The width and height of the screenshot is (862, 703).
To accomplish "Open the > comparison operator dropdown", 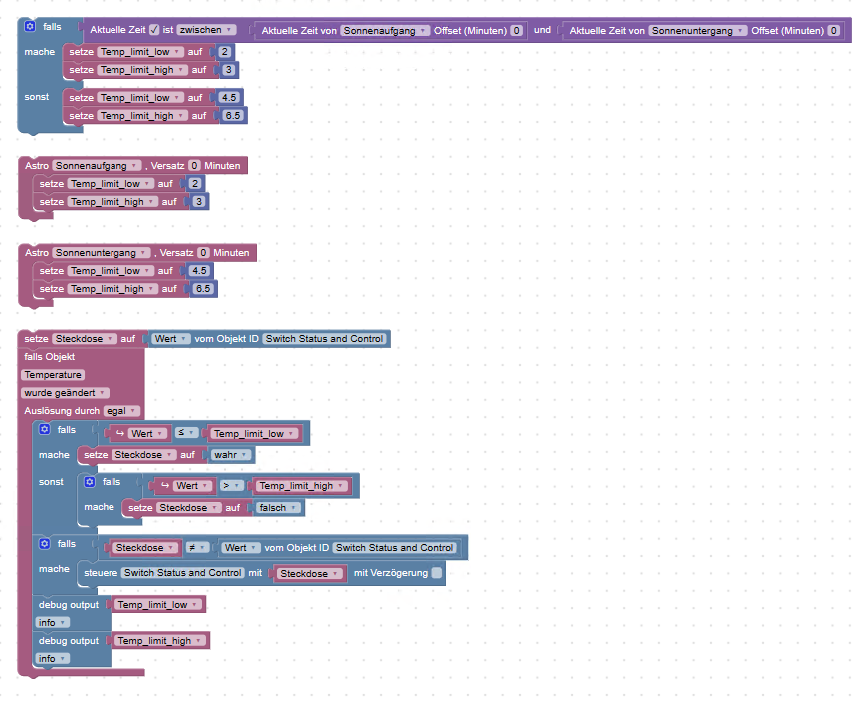I will pyautogui.click(x=231, y=485).
